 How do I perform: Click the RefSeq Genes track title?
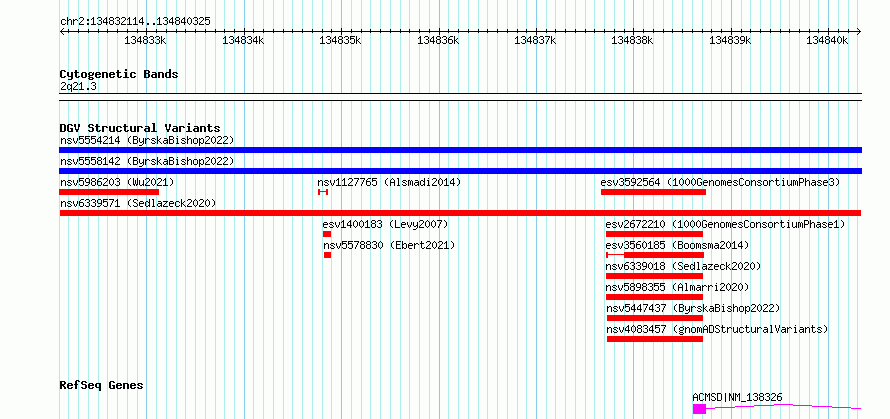pyautogui.click(x=102, y=386)
